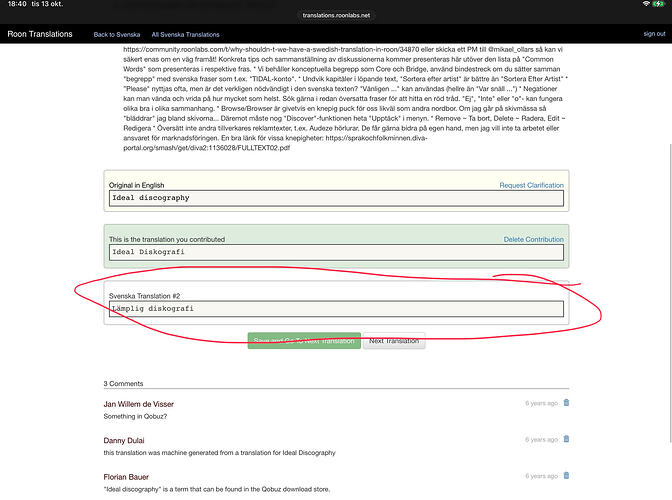
Task: Select the 'Svenska Translation #2' label
Action: (144, 296)
